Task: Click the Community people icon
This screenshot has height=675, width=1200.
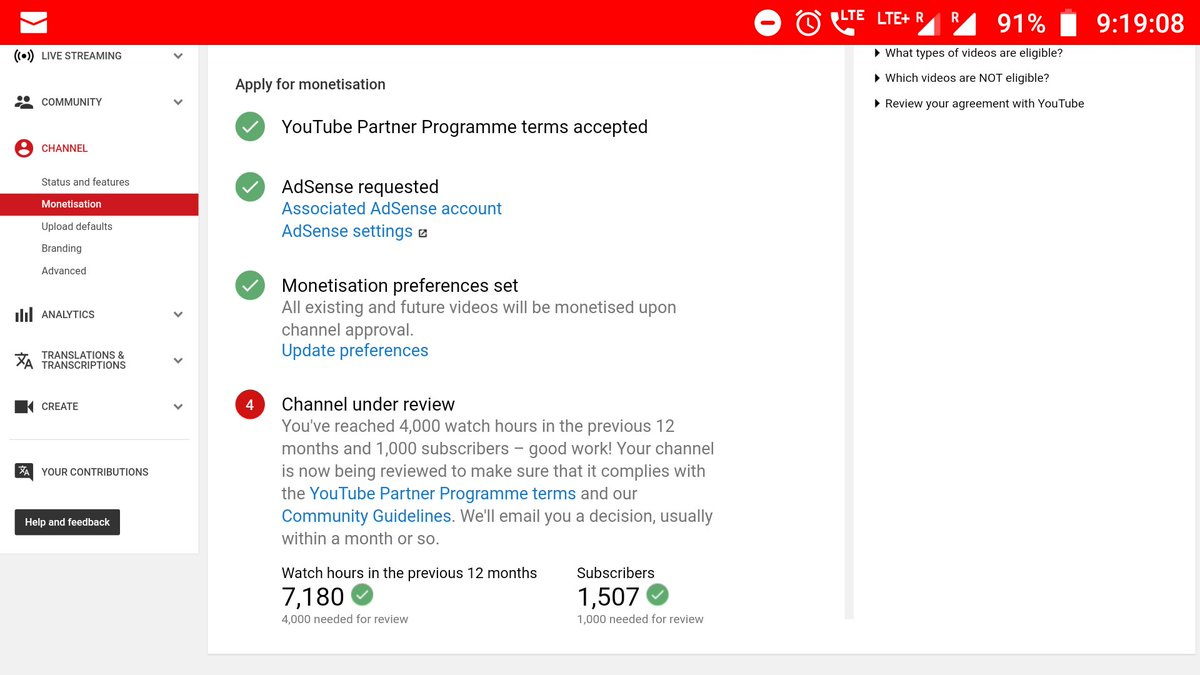Action: coord(24,102)
